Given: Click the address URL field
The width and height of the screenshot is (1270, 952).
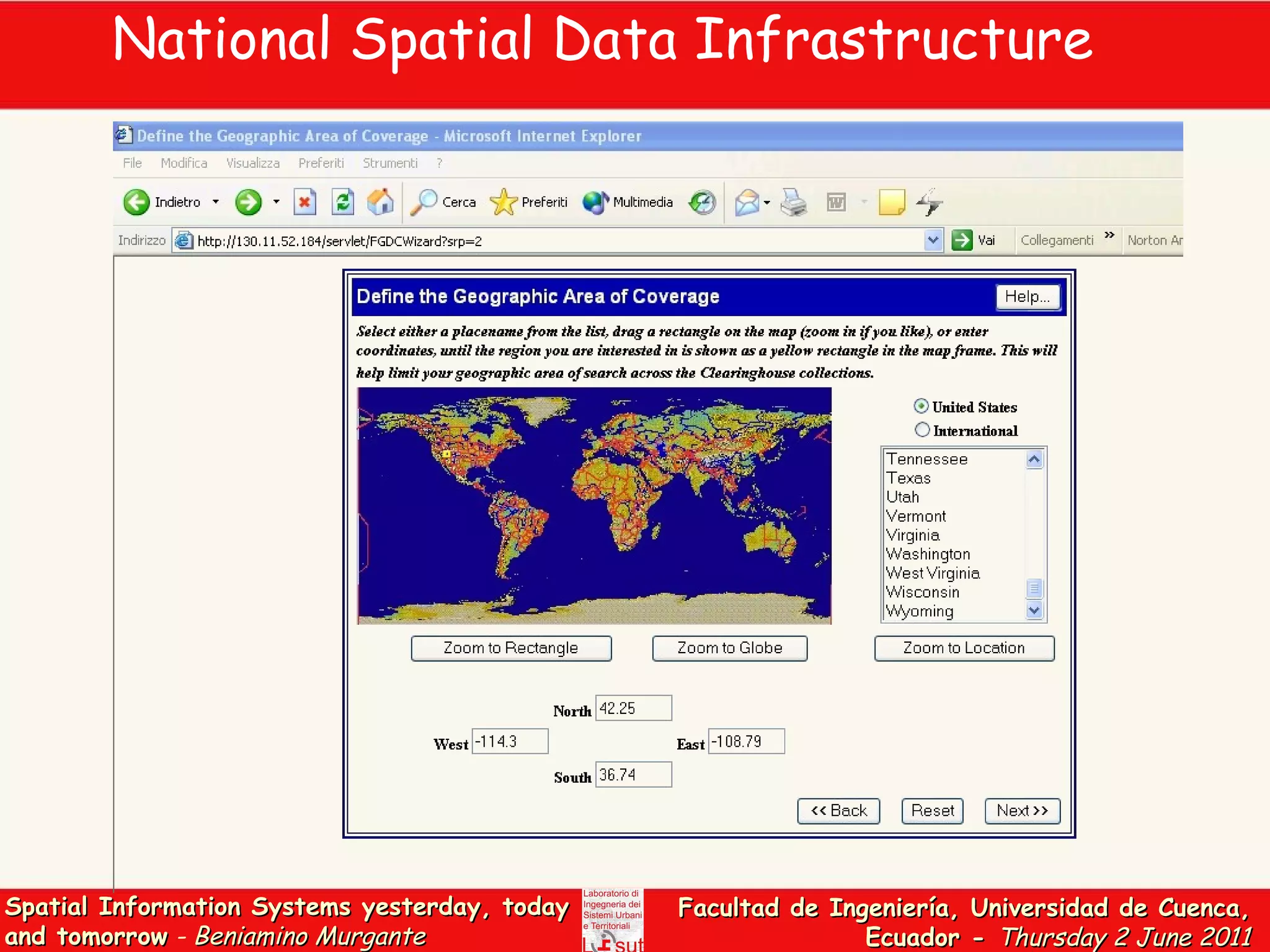Looking at the screenshot, I should tap(558, 240).
